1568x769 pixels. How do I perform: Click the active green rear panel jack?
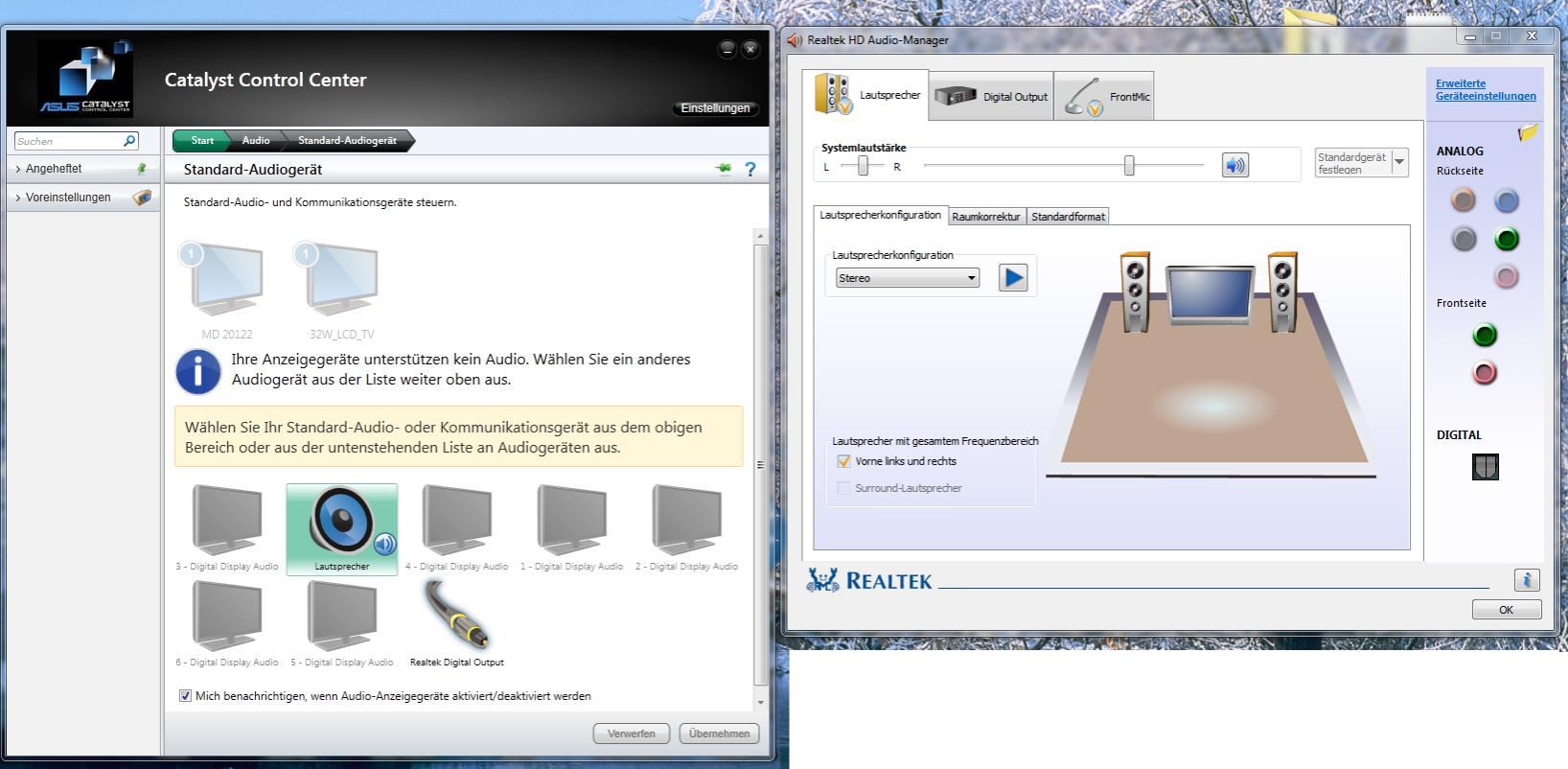pos(1507,239)
